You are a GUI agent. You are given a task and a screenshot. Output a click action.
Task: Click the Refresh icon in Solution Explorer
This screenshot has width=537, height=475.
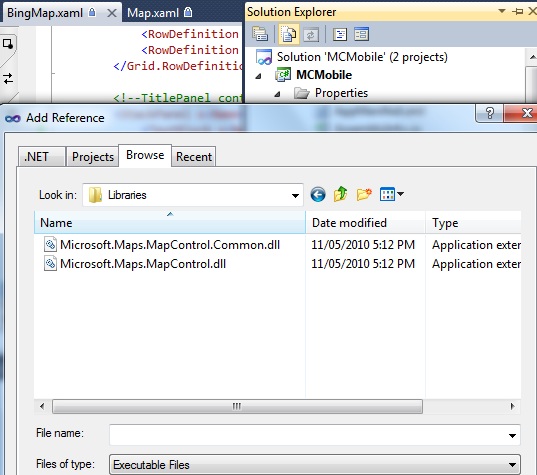(x=311, y=35)
